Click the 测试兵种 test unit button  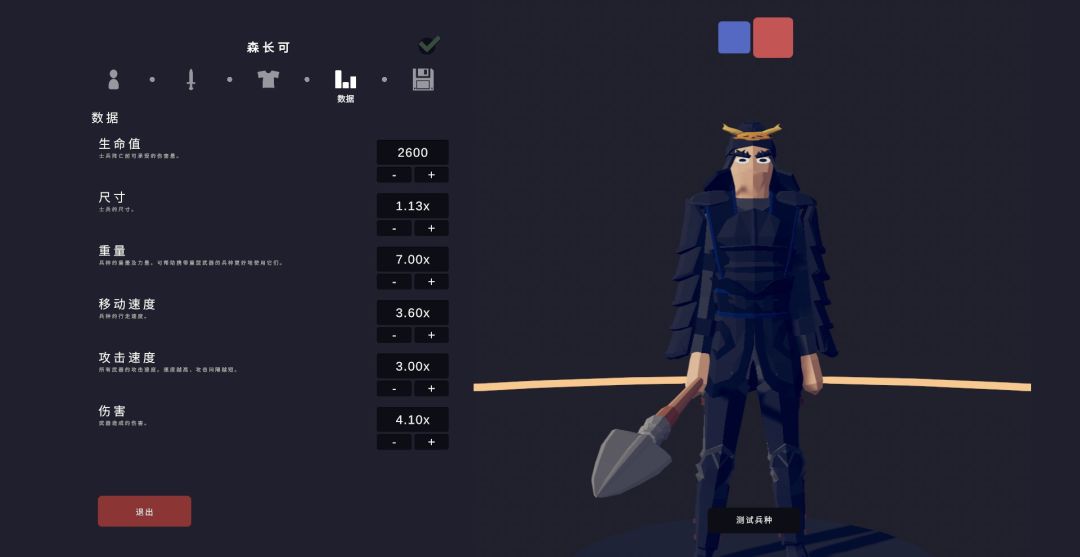[x=754, y=520]
